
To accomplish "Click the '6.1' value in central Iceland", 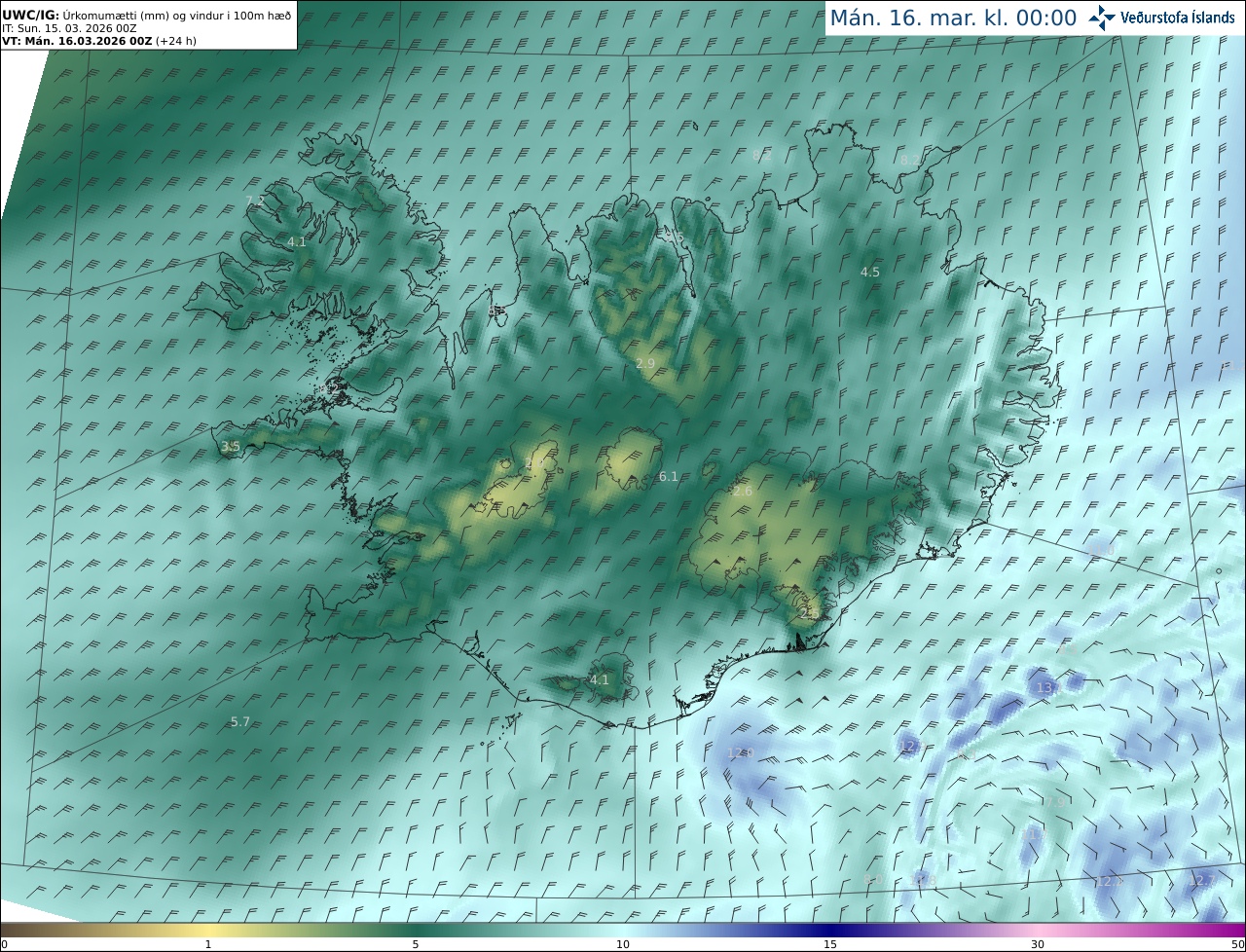I will (x=669, y=477).
